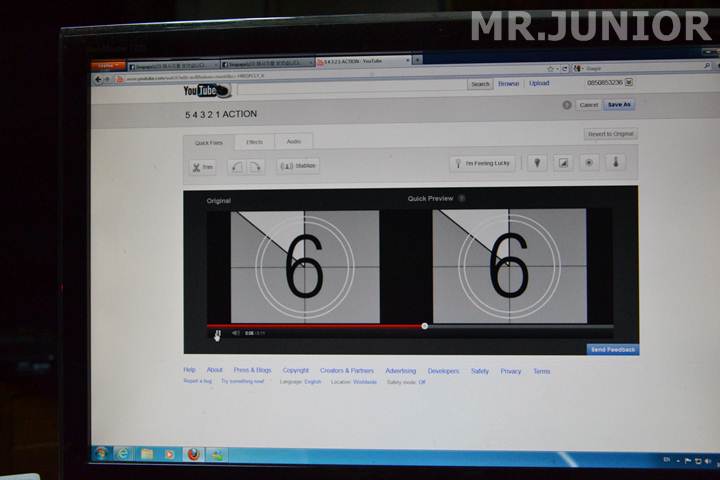Open the color temperature thermometer icon

click(x=616, y=162)
